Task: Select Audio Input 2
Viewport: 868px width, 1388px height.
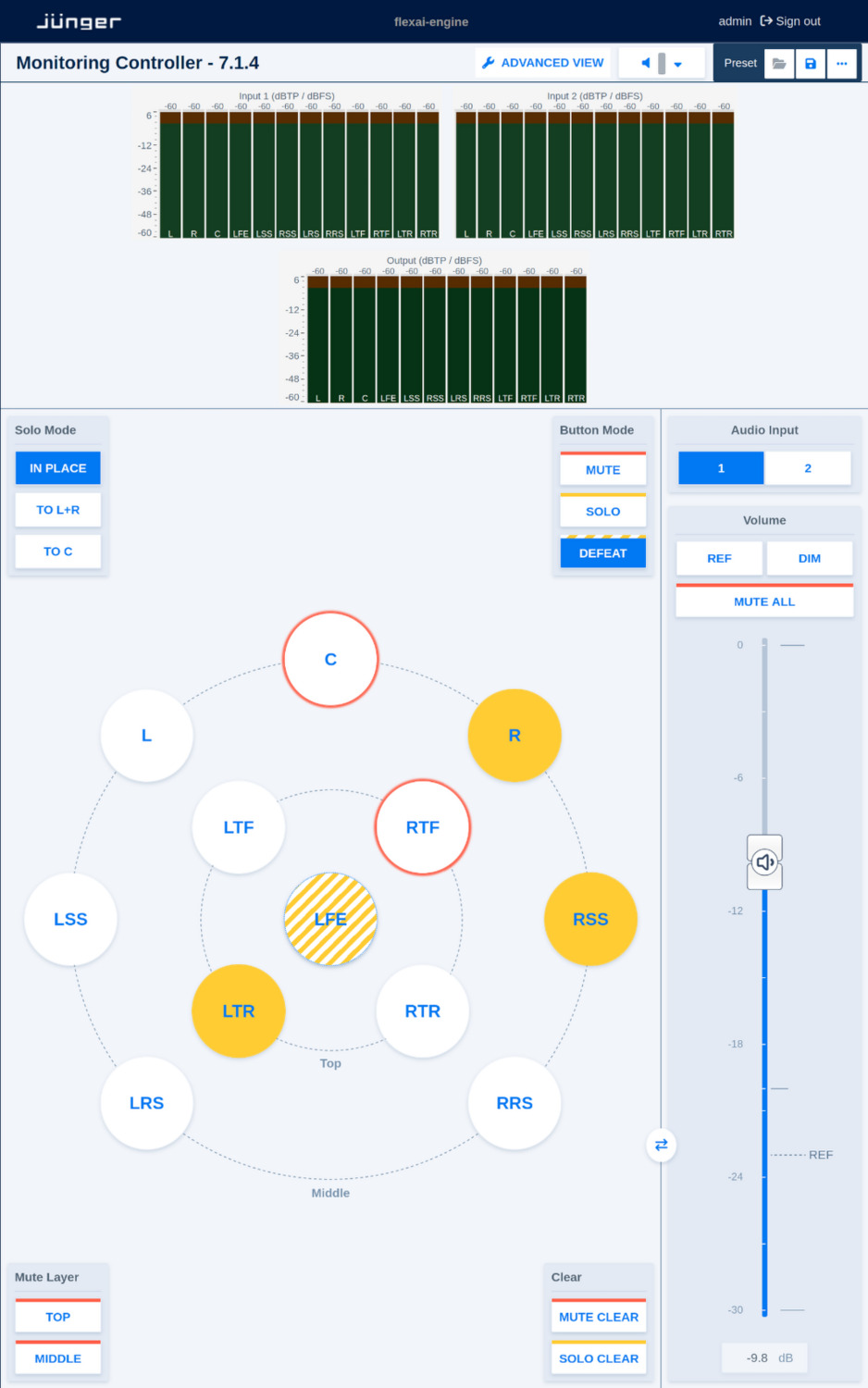Action: (808, 467)
